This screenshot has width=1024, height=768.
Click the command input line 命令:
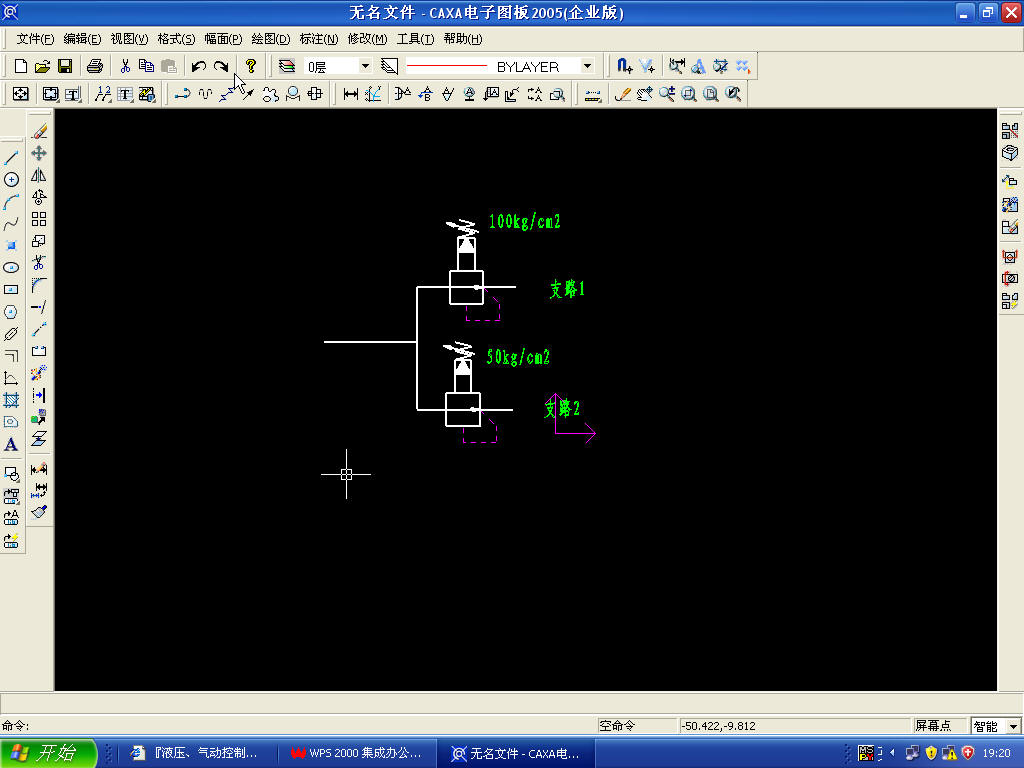tap(297, 726)
